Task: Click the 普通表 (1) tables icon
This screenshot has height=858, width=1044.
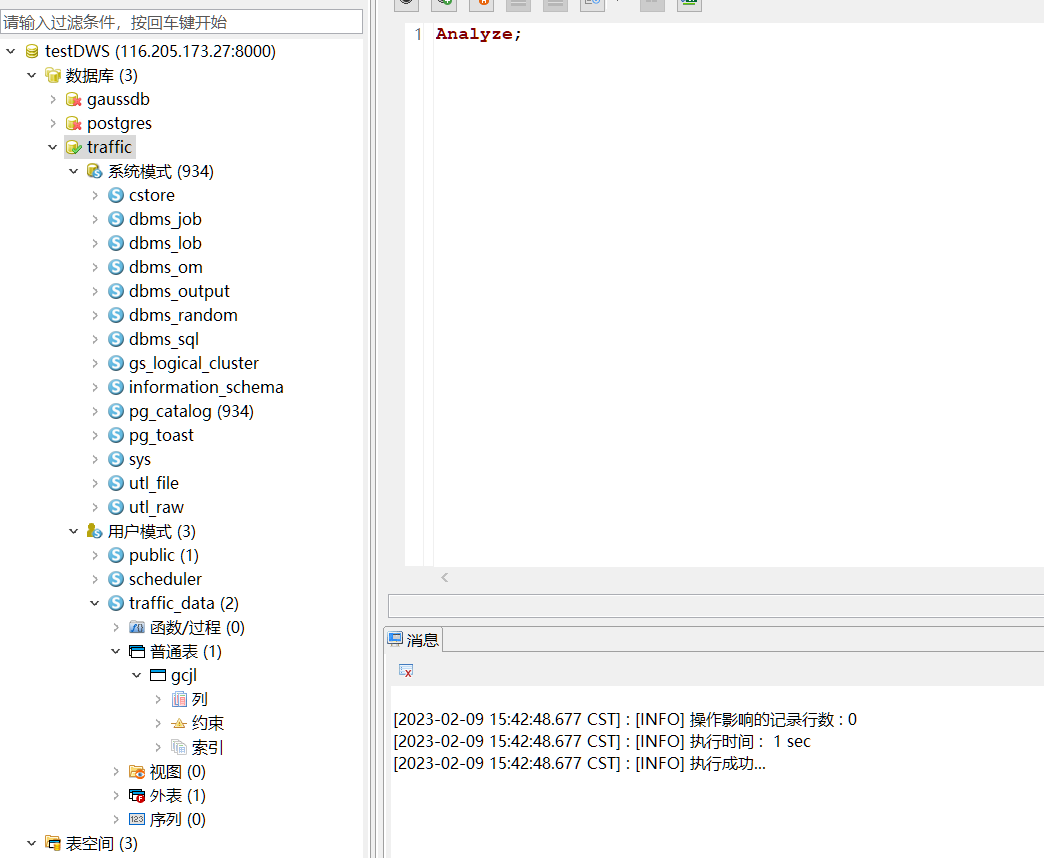Action: (x=136, y=651)
